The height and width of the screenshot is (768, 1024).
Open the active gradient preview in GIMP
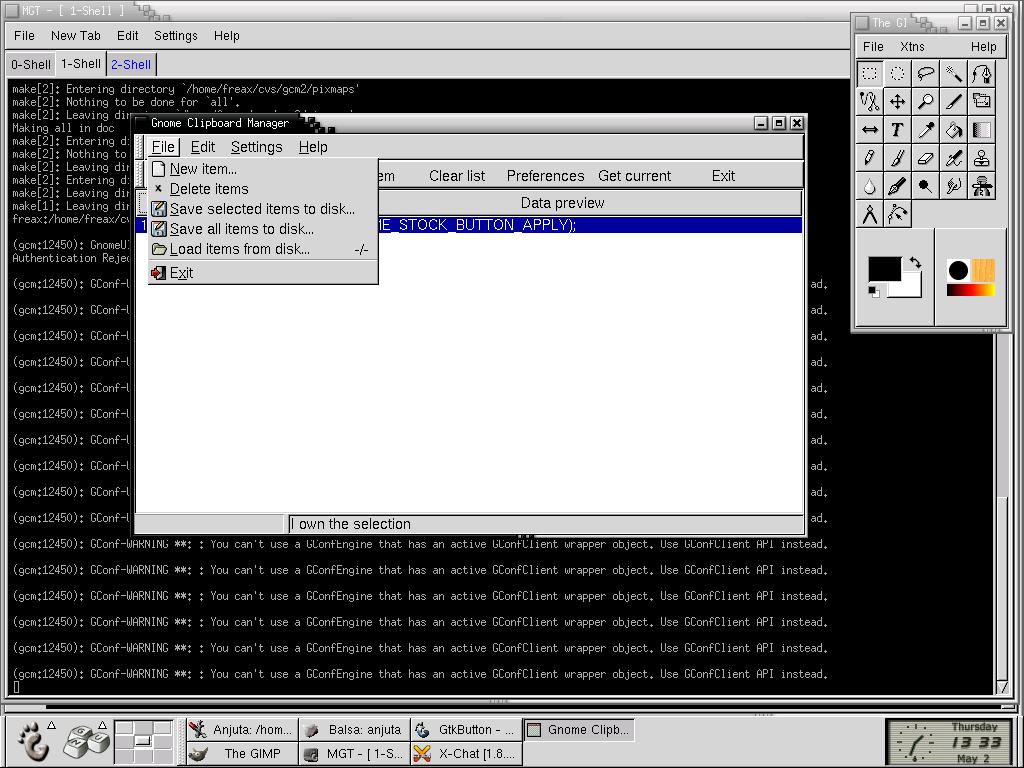(x=971, y=289)
